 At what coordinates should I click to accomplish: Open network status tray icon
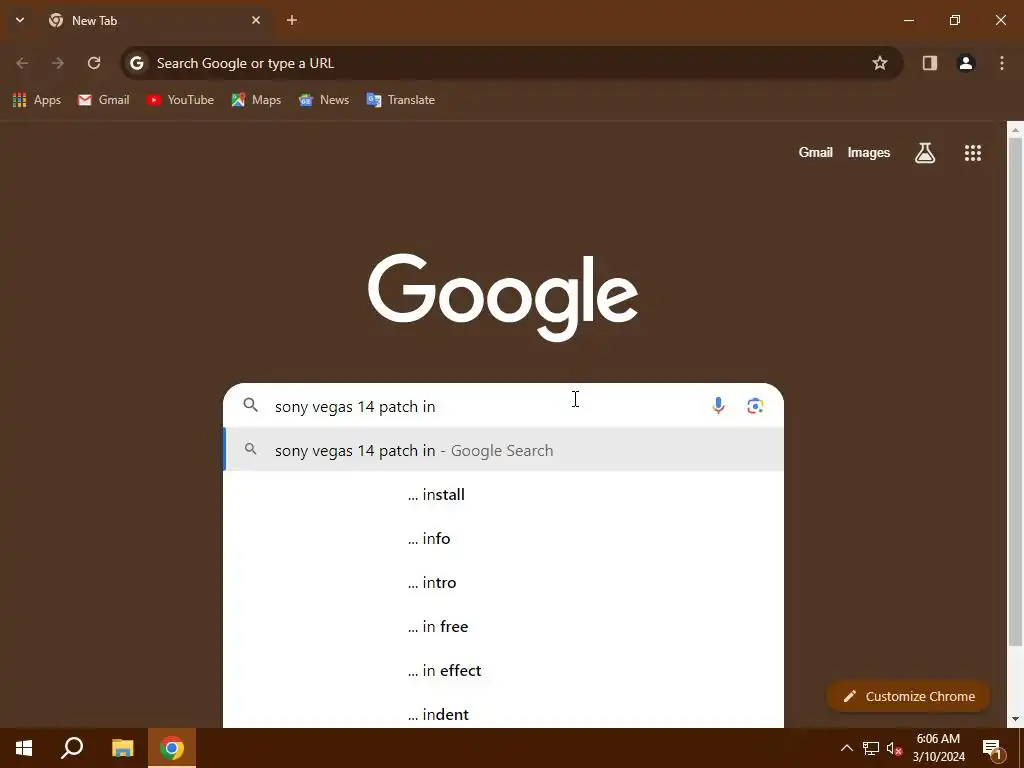pos(871,748)
